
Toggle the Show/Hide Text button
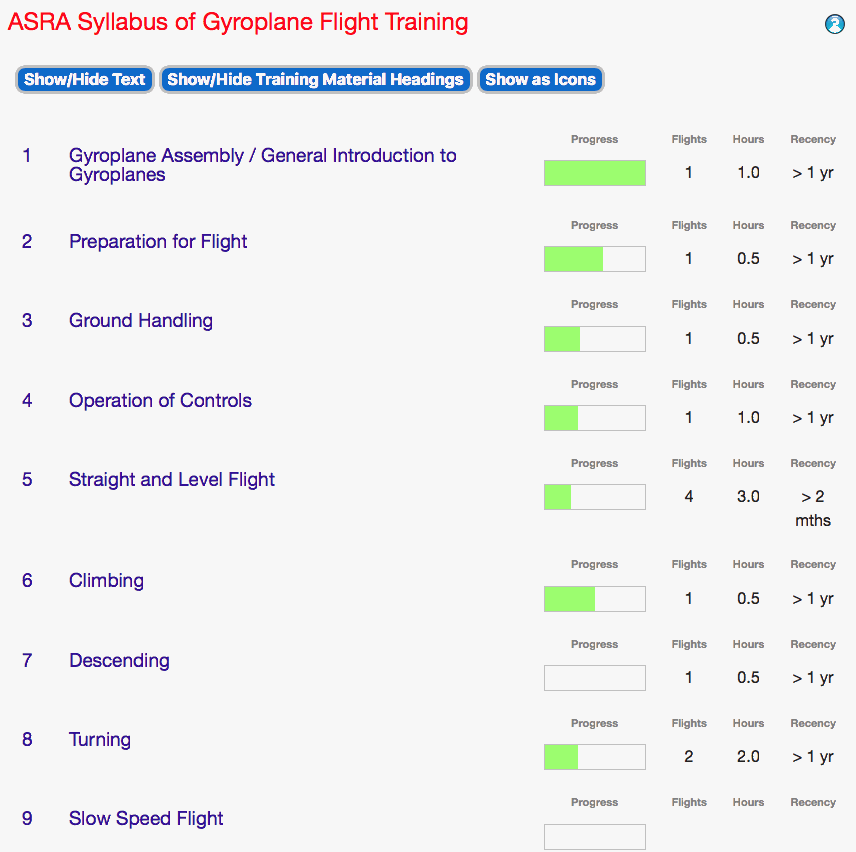click(x=85, y=80)
